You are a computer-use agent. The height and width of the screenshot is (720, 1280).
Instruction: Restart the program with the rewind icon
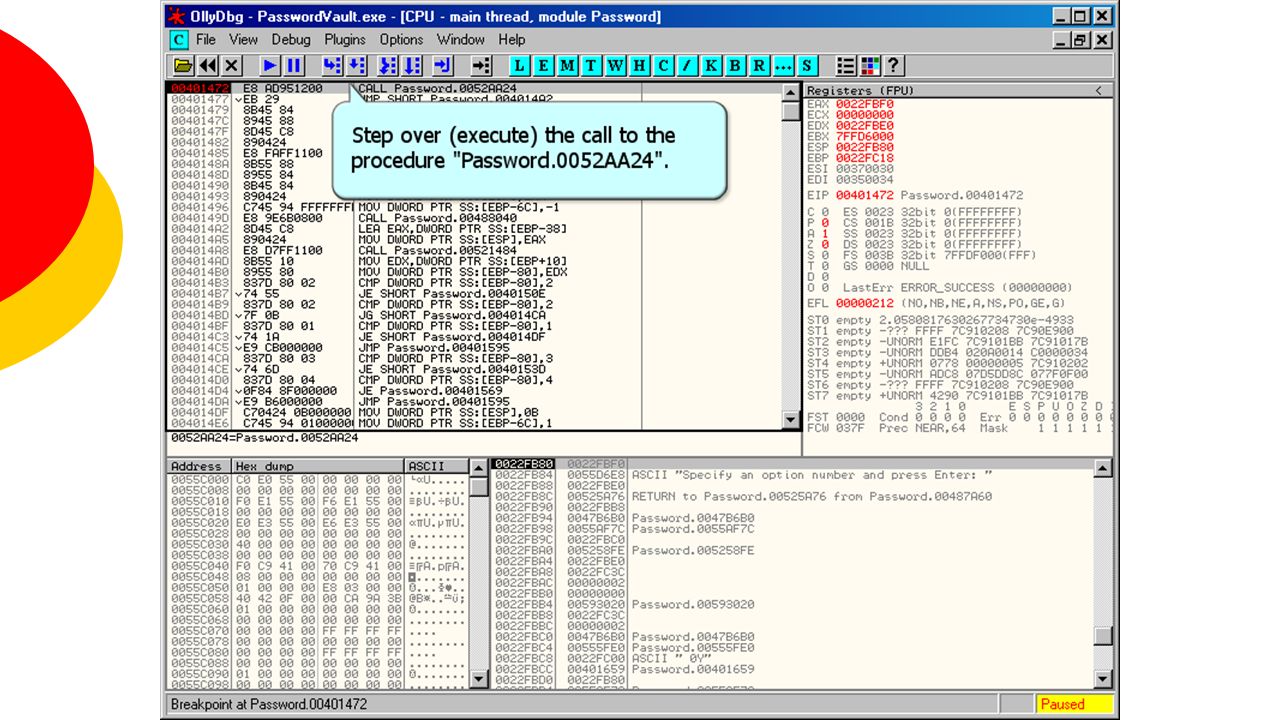208,66
